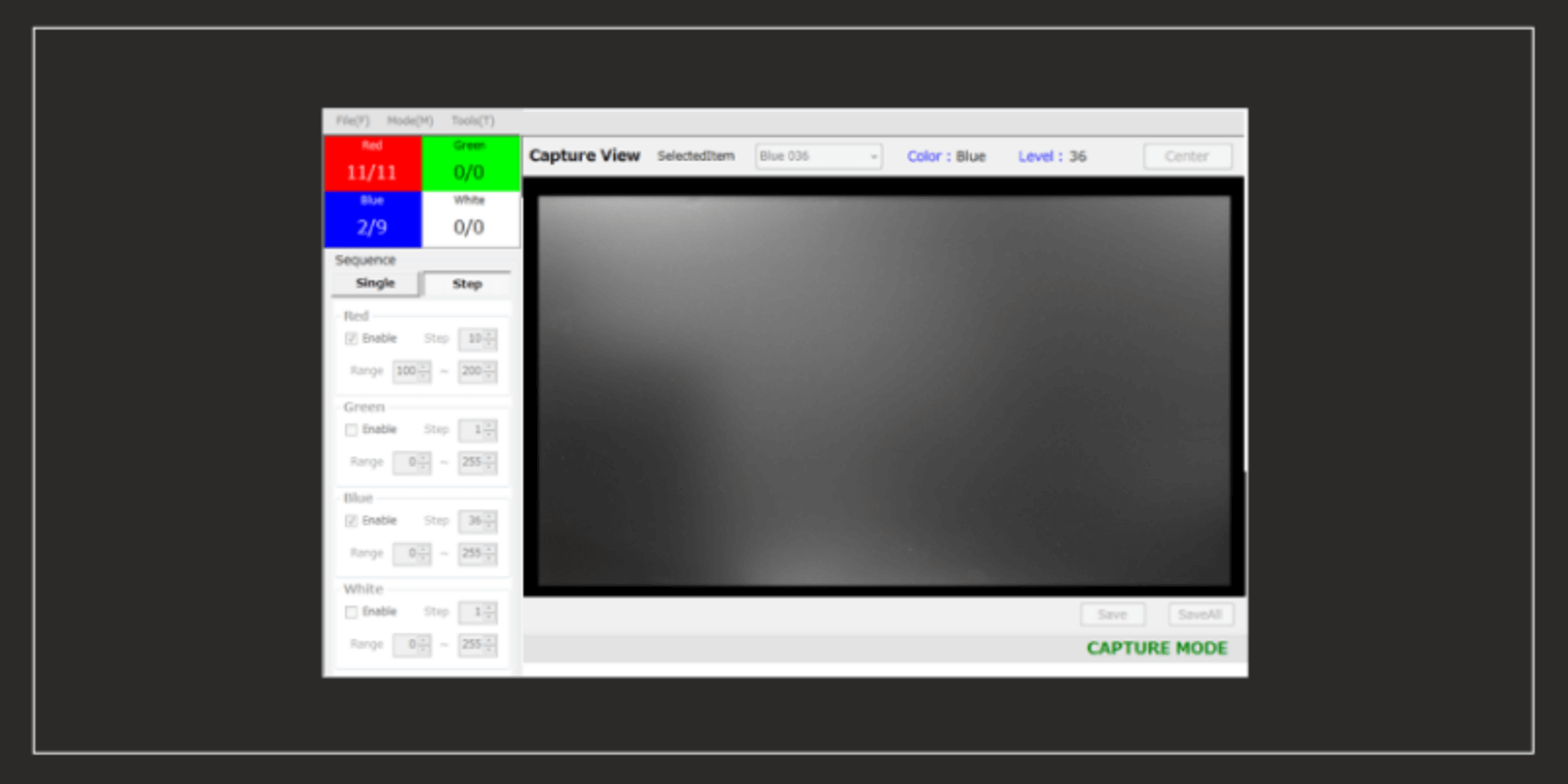Toggle the White Enable checkbox
Viewport: 1568px width, 784px height.
click(x=351, y=612)
